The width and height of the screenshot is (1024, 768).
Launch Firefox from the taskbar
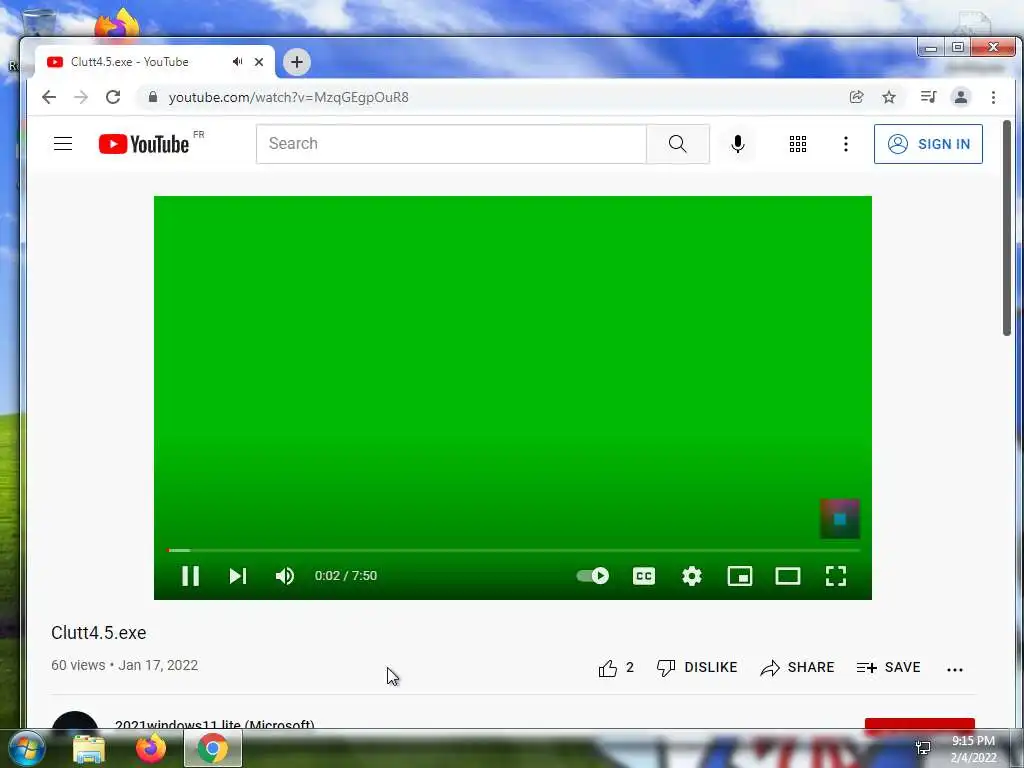click(151, 748)
